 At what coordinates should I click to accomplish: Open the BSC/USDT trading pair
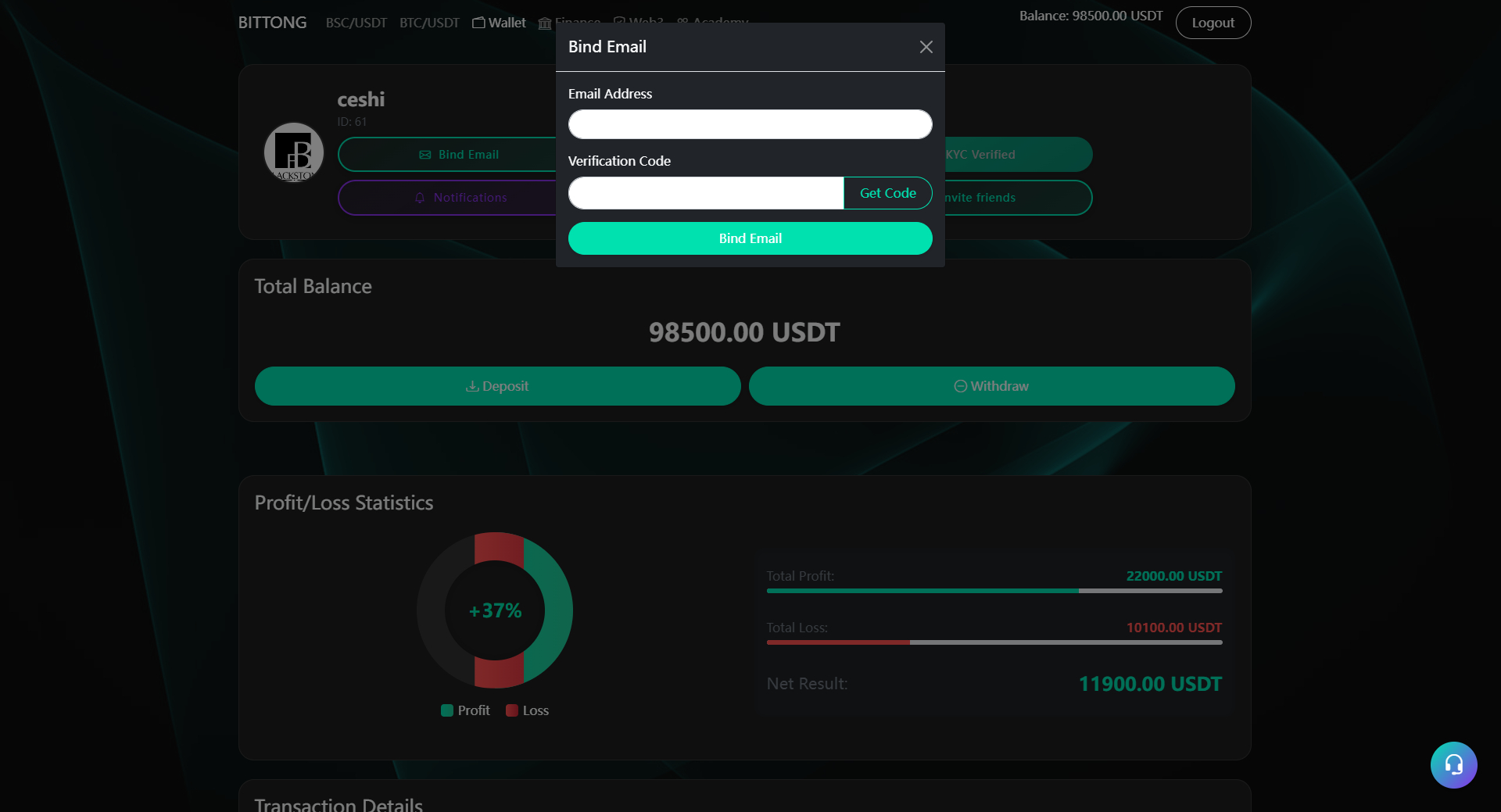pos(356,23)
